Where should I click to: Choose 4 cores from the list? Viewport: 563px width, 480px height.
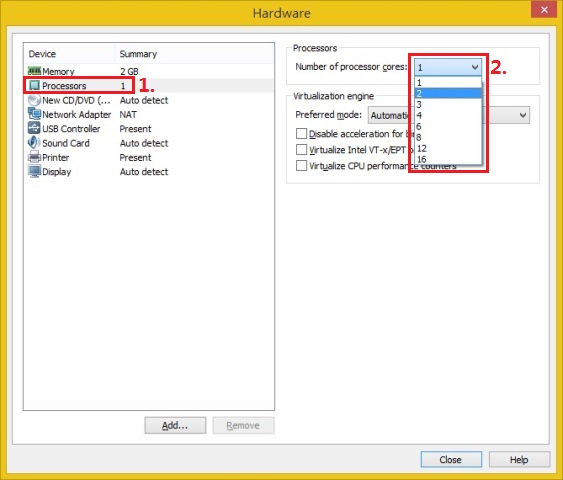click(448, 116)
